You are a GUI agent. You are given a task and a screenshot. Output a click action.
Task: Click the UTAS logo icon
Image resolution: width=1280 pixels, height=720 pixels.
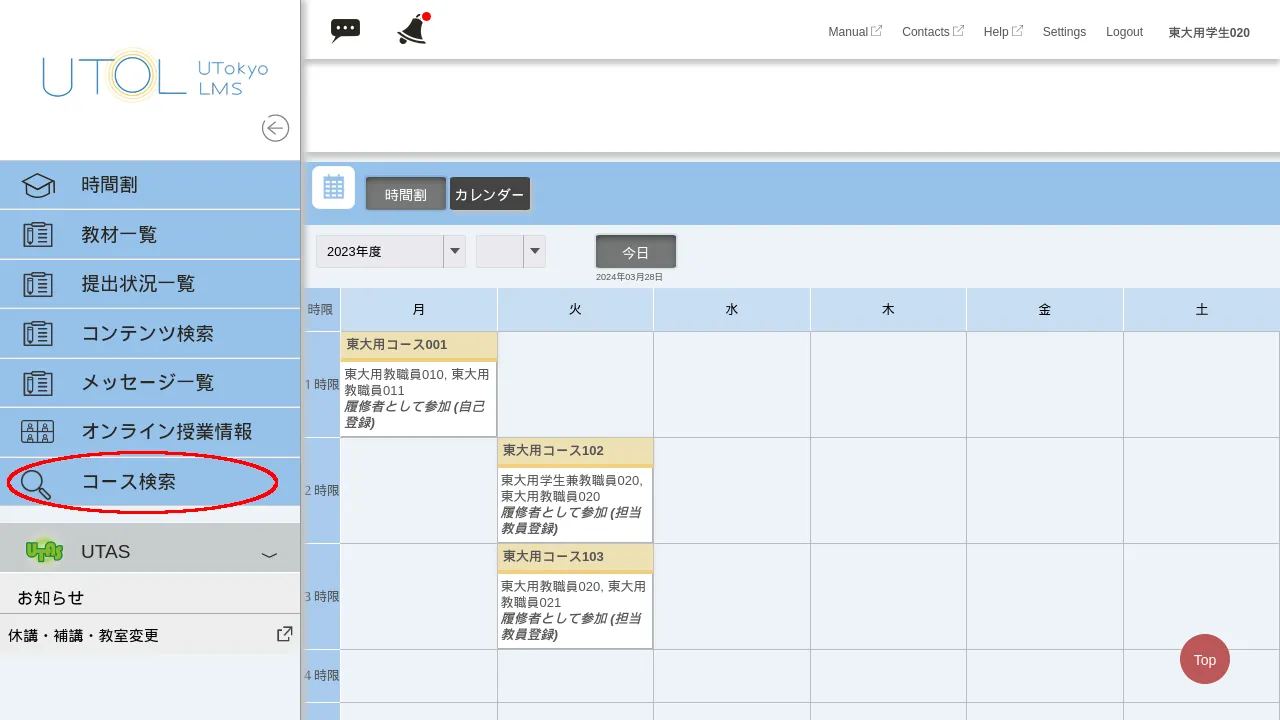44,551
